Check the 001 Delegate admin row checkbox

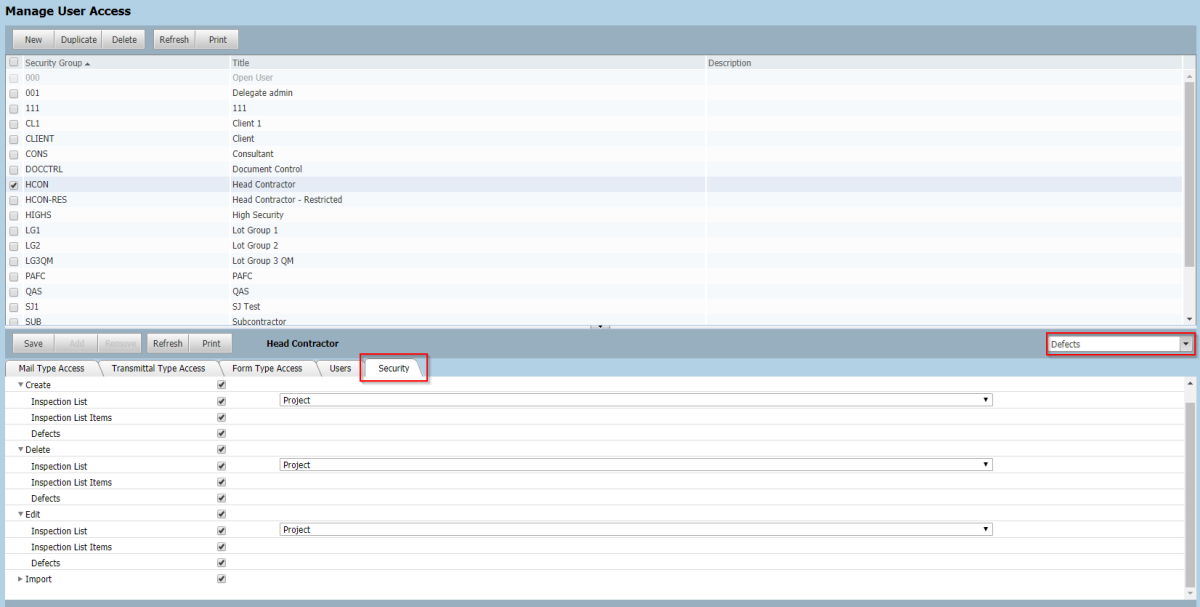click(x=14, y=93)
